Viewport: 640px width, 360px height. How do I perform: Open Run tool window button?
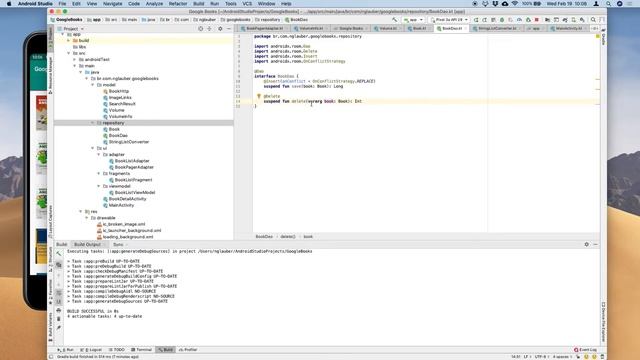(x=66, y=350)
